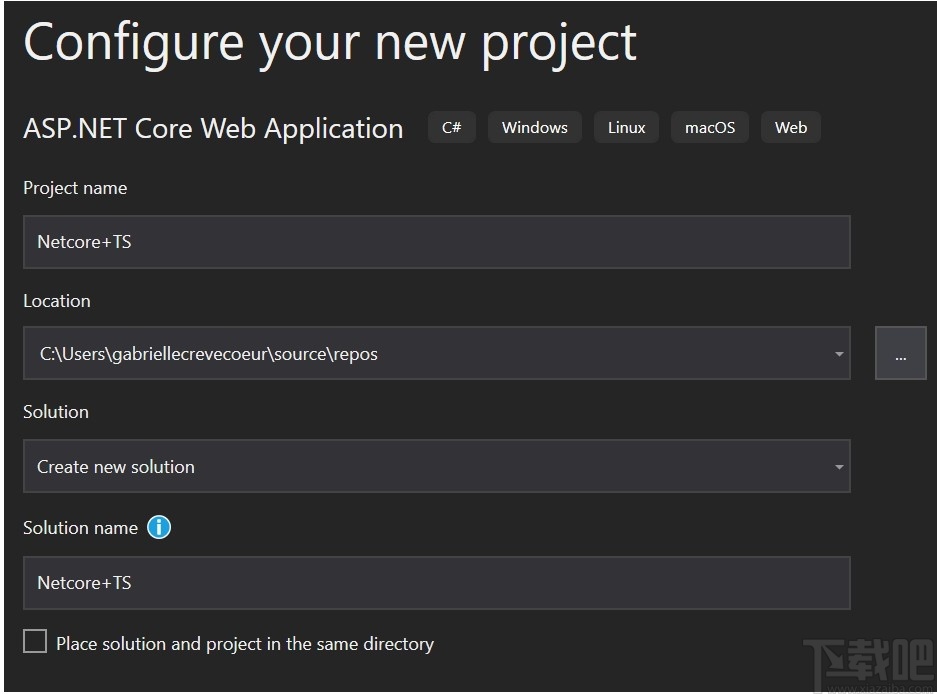Select the Windows platform tag
This screenshot has width=937, height=694.
coord(534,127)
